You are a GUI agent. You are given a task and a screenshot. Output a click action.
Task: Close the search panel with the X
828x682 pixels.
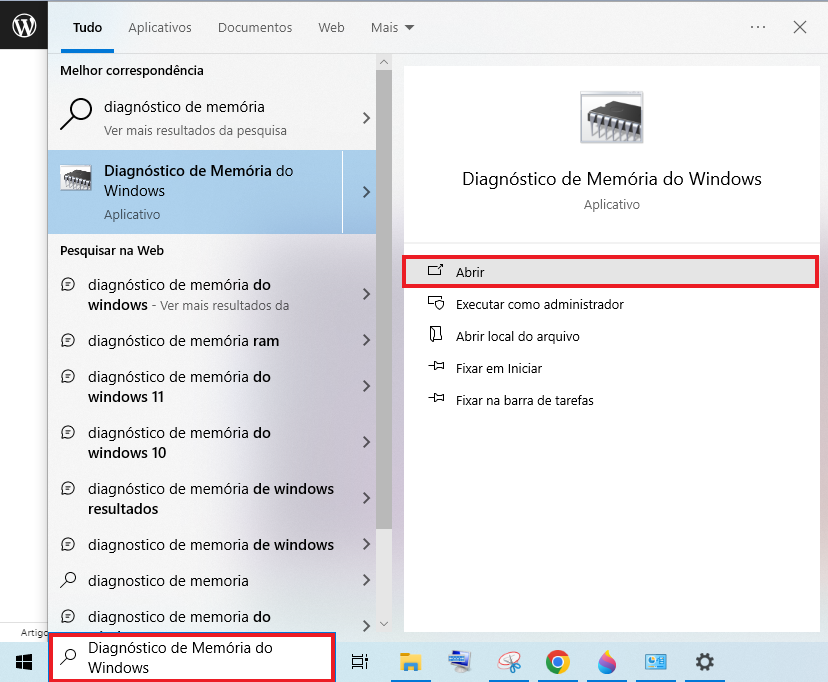(799, 27)
